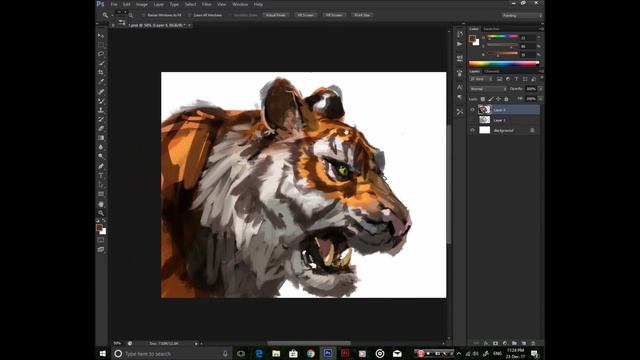Select the Eyedropper tool
The image size is (640, 360).
pyautogui.click(x=101, y=82)
